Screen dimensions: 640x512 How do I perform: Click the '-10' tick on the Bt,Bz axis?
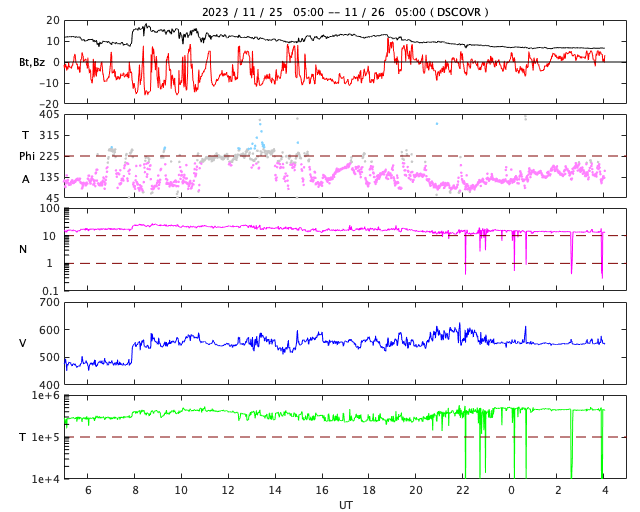(x=49, y=83)
